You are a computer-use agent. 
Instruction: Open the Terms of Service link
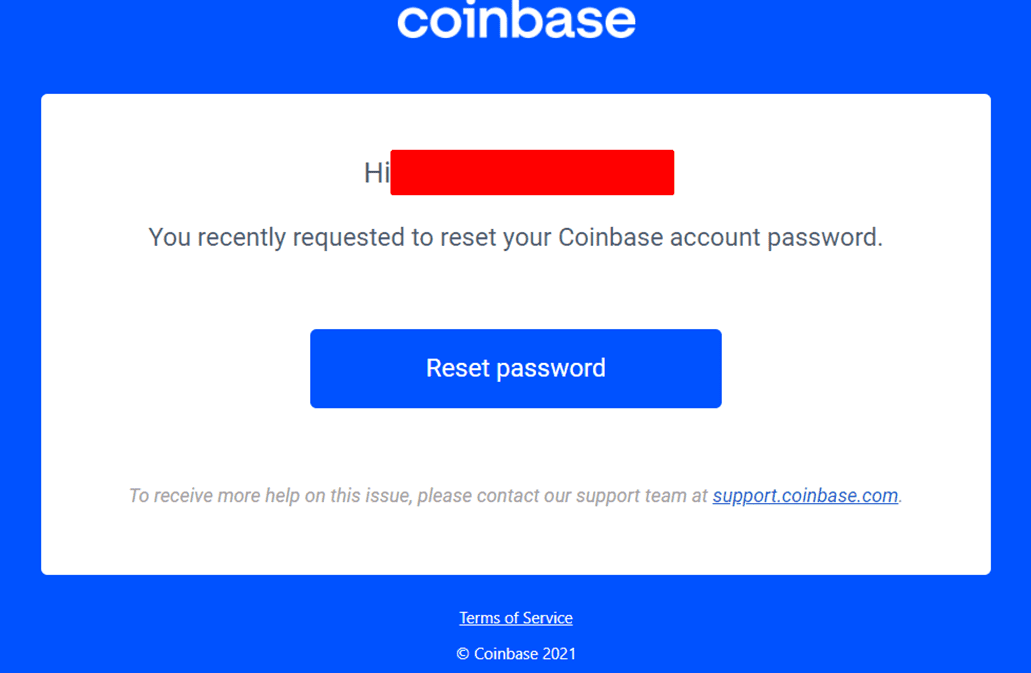click(x=516, y=618)
